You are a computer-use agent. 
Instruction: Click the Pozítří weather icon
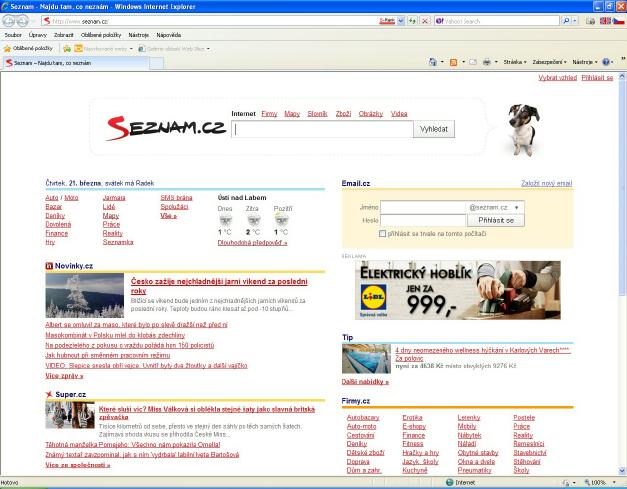[282, 220]
